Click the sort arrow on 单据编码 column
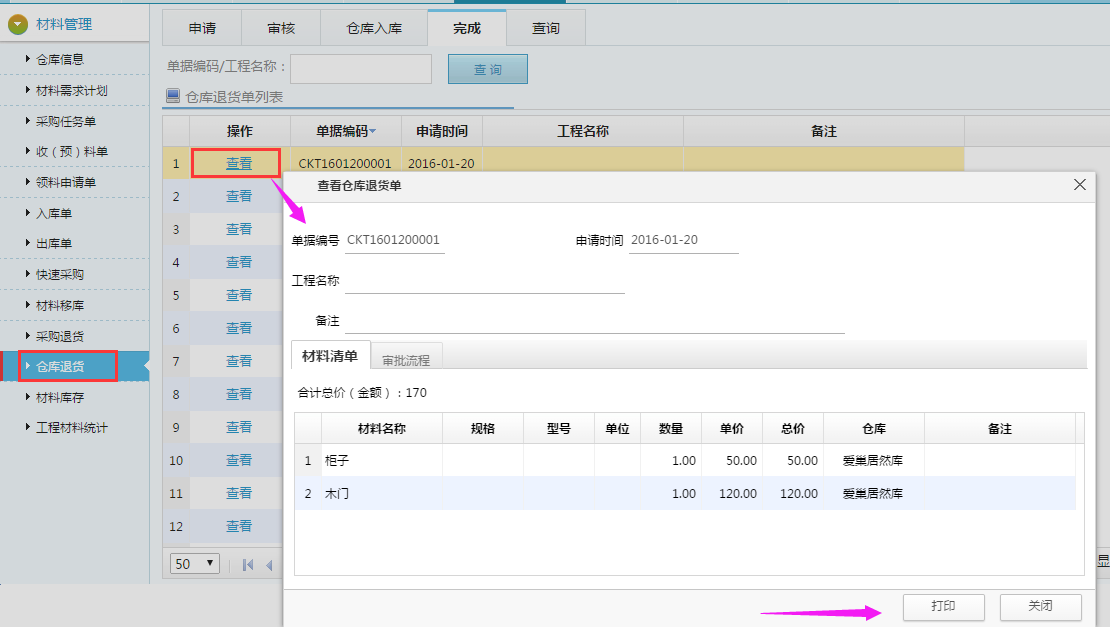 tap(373, 132)
